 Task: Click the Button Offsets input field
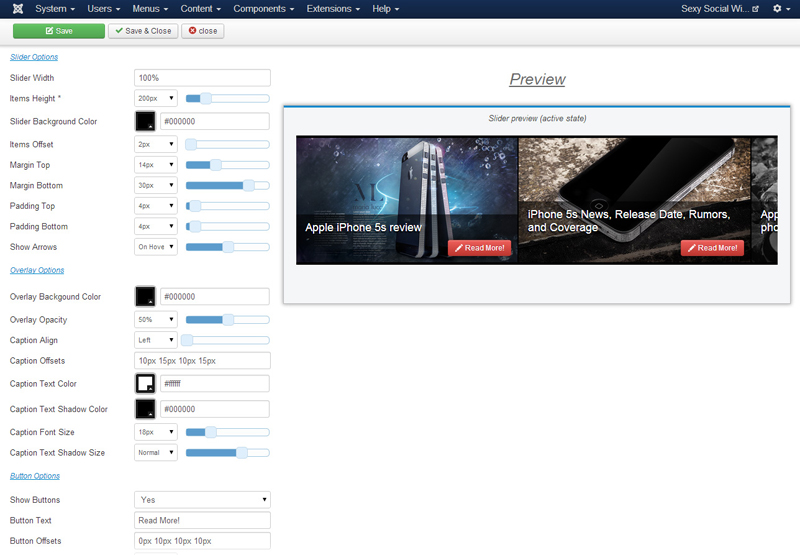(x=202, y=541)
